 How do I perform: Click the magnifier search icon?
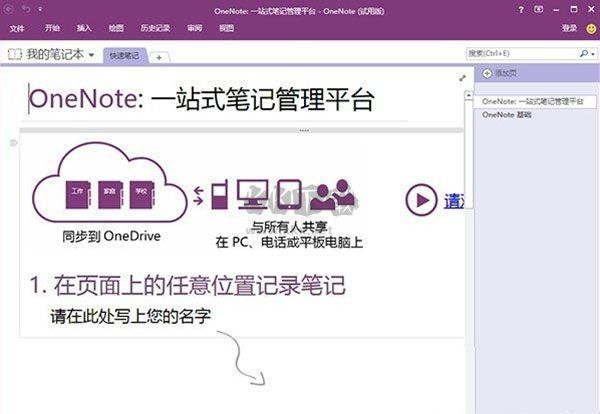[x=584, y=53]
